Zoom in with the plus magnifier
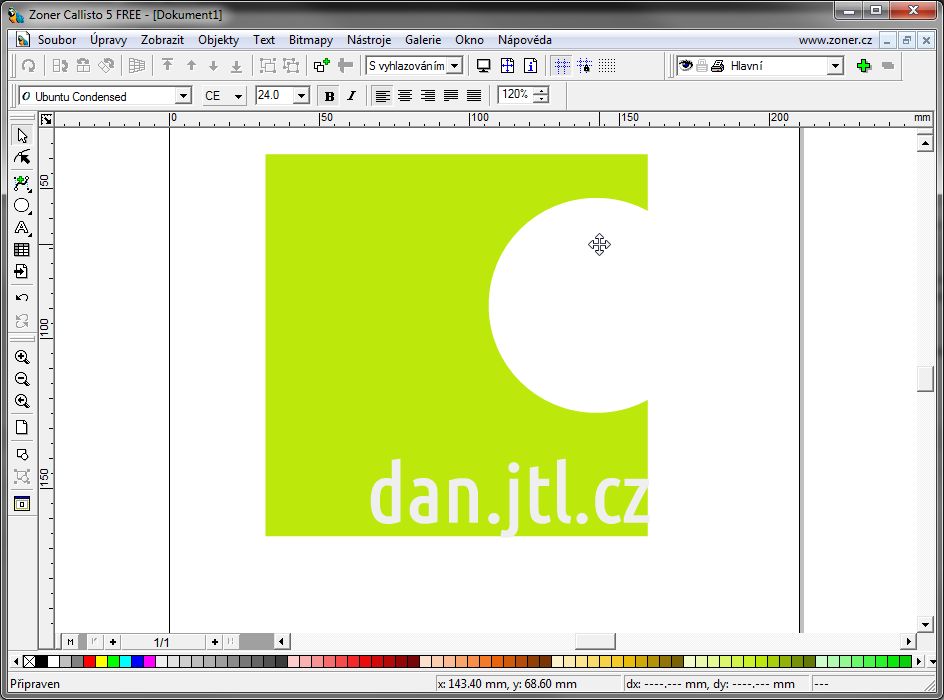Screen dimensions: 944x700 [x=22, y=357]
